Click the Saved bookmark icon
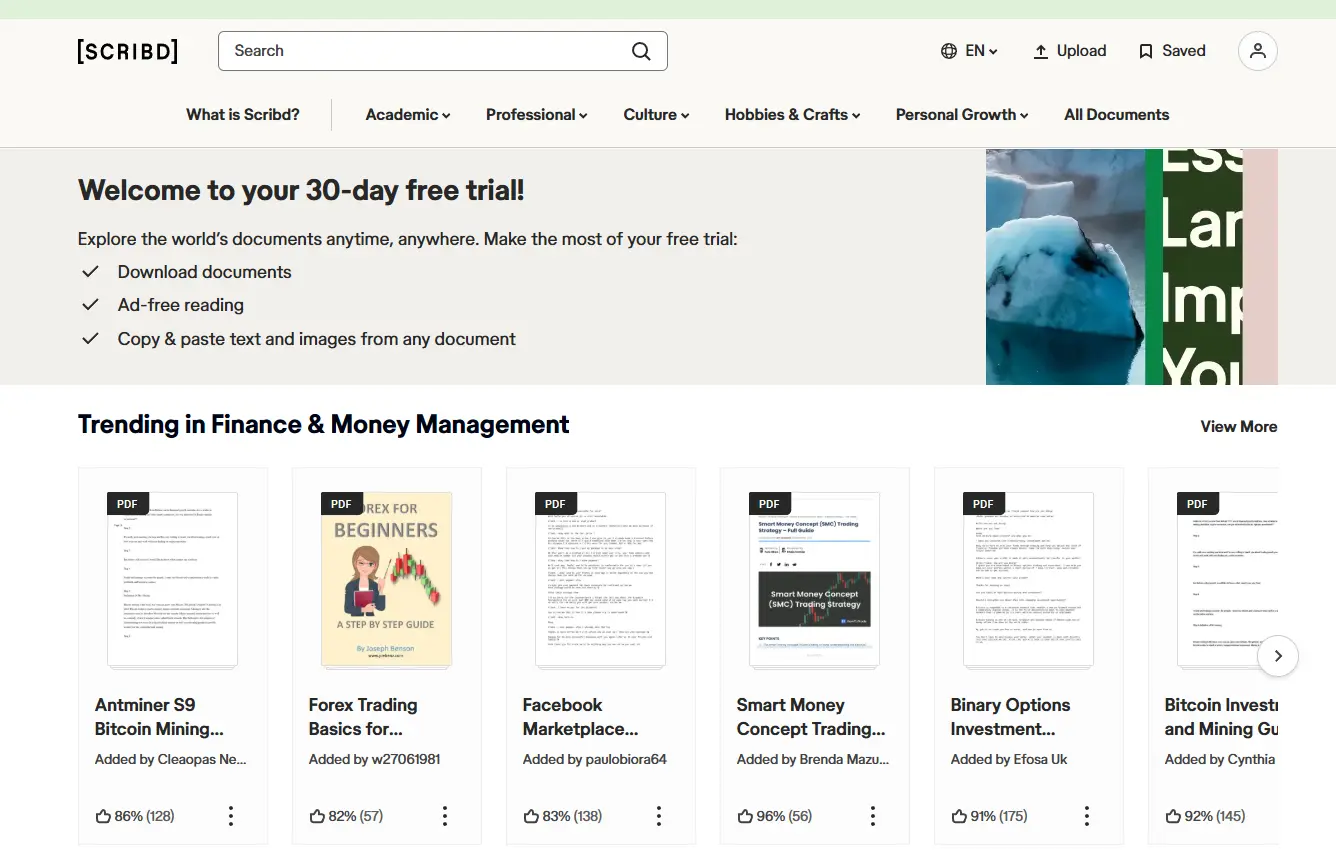The image size is (1336, 865). click(1146, 51)
